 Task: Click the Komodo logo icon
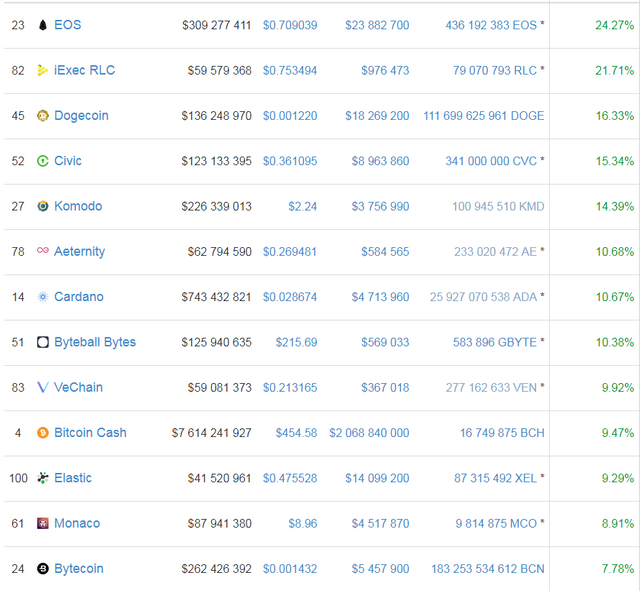click(x=43, y=207)
